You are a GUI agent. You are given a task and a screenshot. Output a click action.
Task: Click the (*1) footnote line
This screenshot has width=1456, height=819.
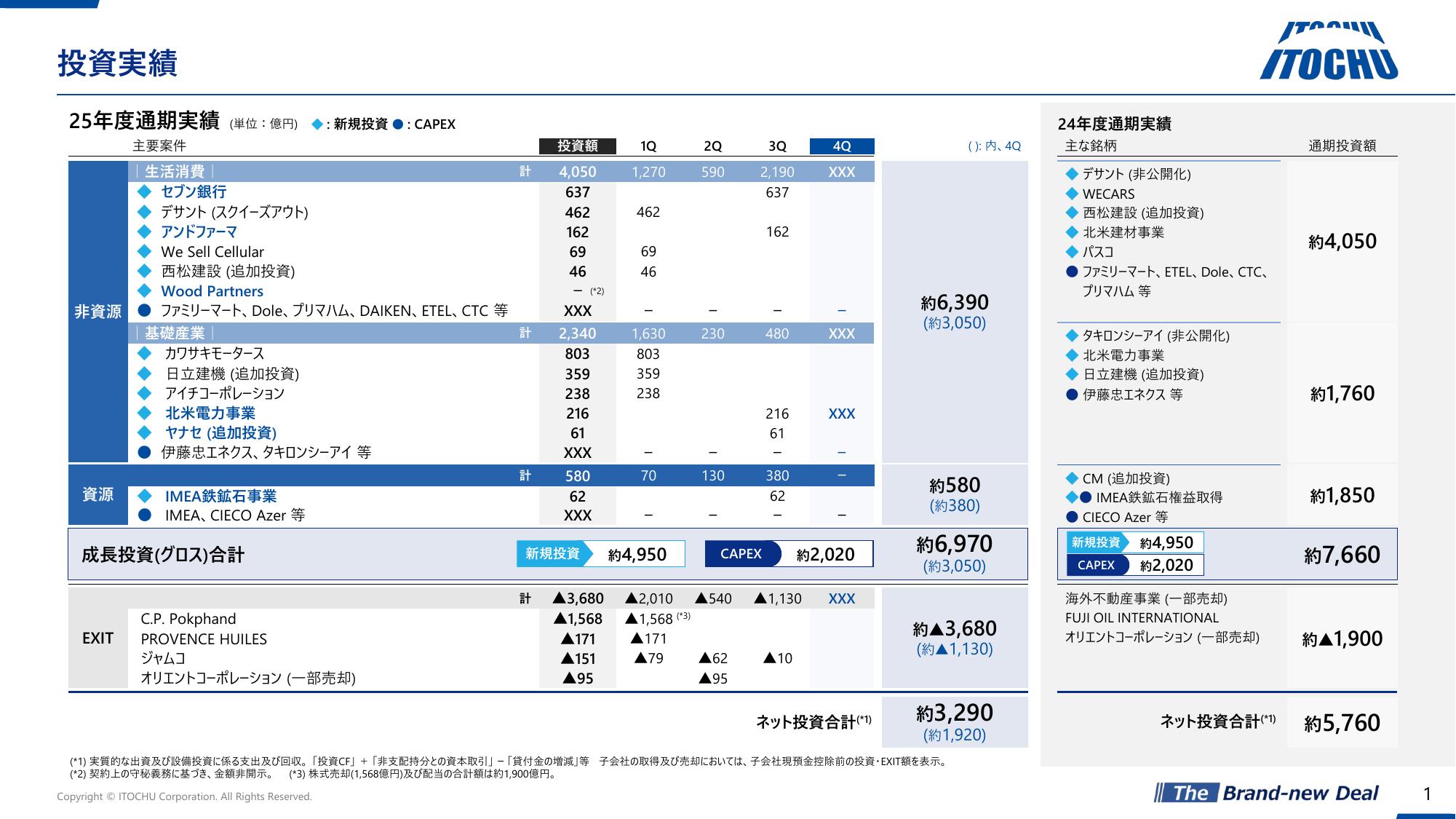(509, 761)
